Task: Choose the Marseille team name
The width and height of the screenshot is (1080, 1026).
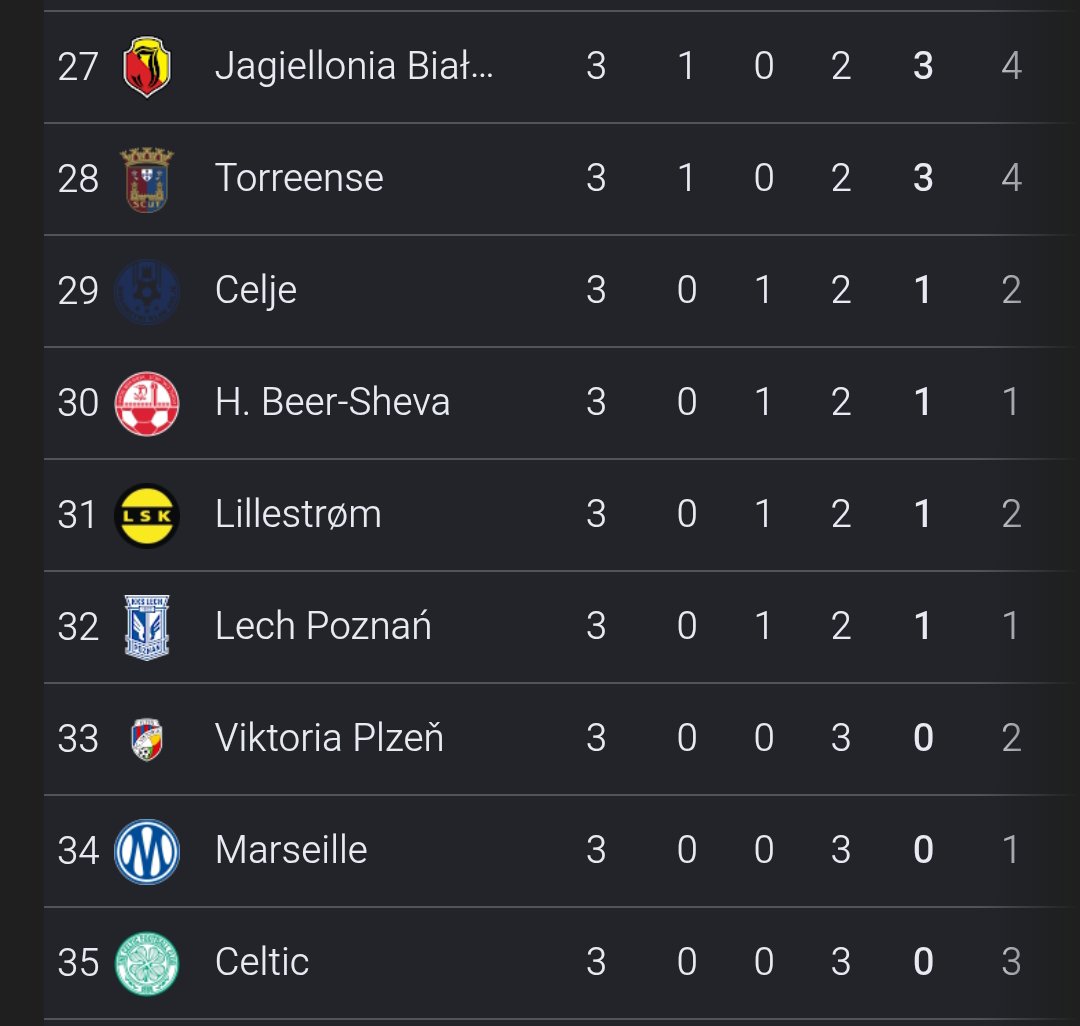Action: click(x=291, y=850)
